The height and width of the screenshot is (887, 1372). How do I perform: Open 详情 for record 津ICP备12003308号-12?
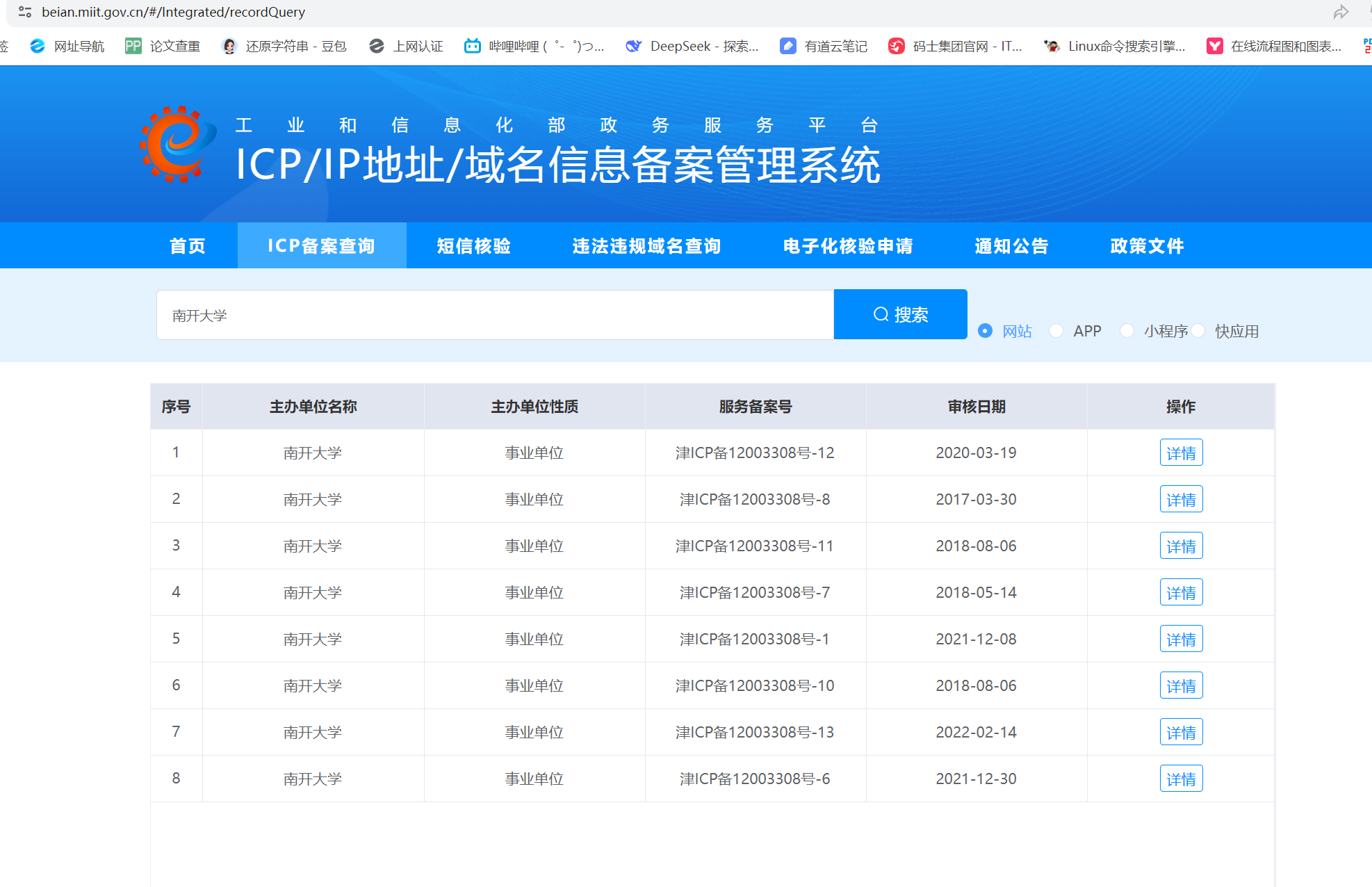[x=1181, y=453]
